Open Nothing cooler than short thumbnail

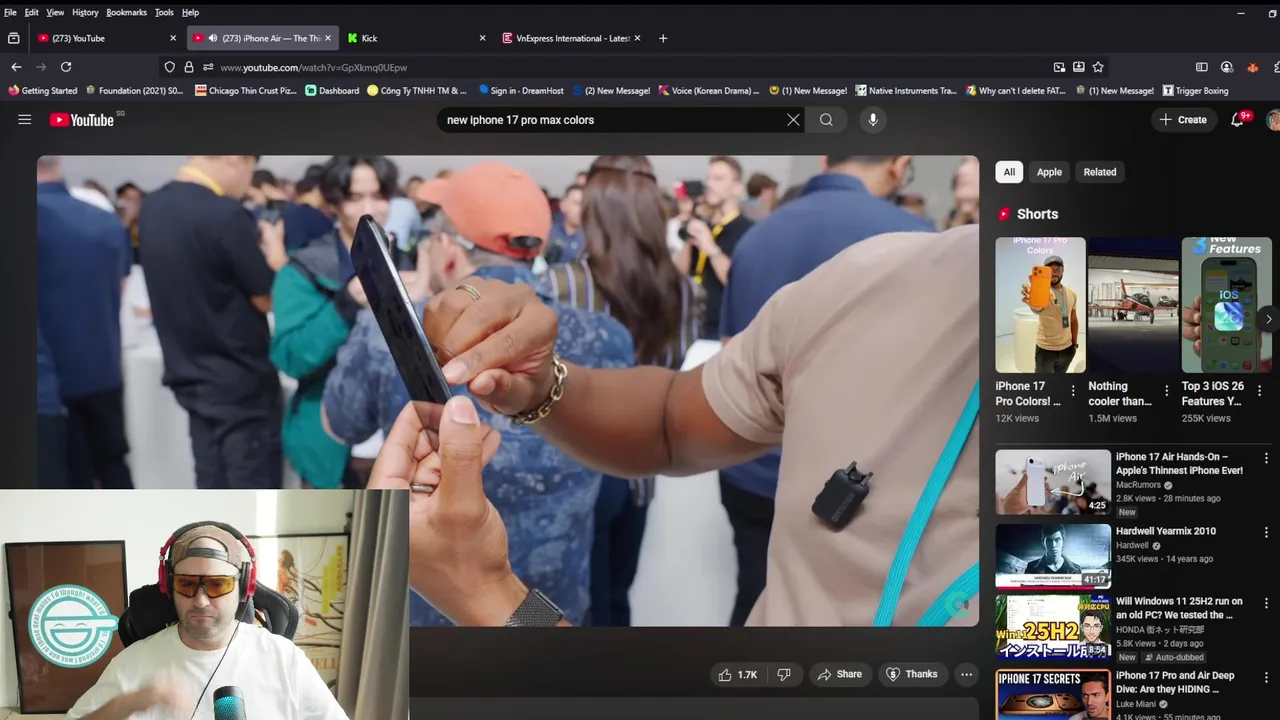[1133, 305]
